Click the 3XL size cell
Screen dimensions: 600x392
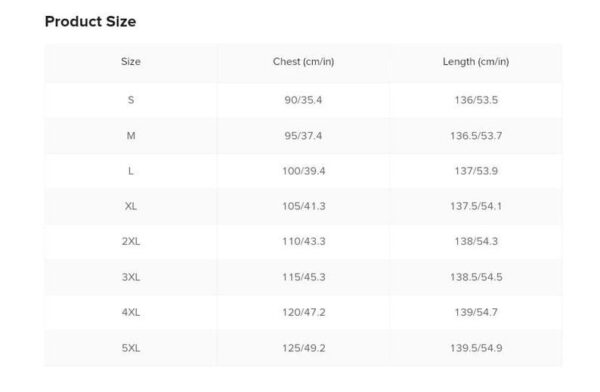tap(131, 277)
